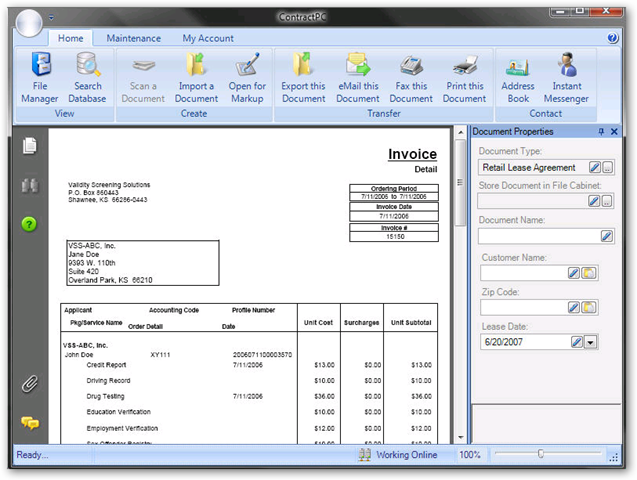This screenshot has height=480, width=637.
Task: Switch to the My Account tab
Action: point(208,38)
